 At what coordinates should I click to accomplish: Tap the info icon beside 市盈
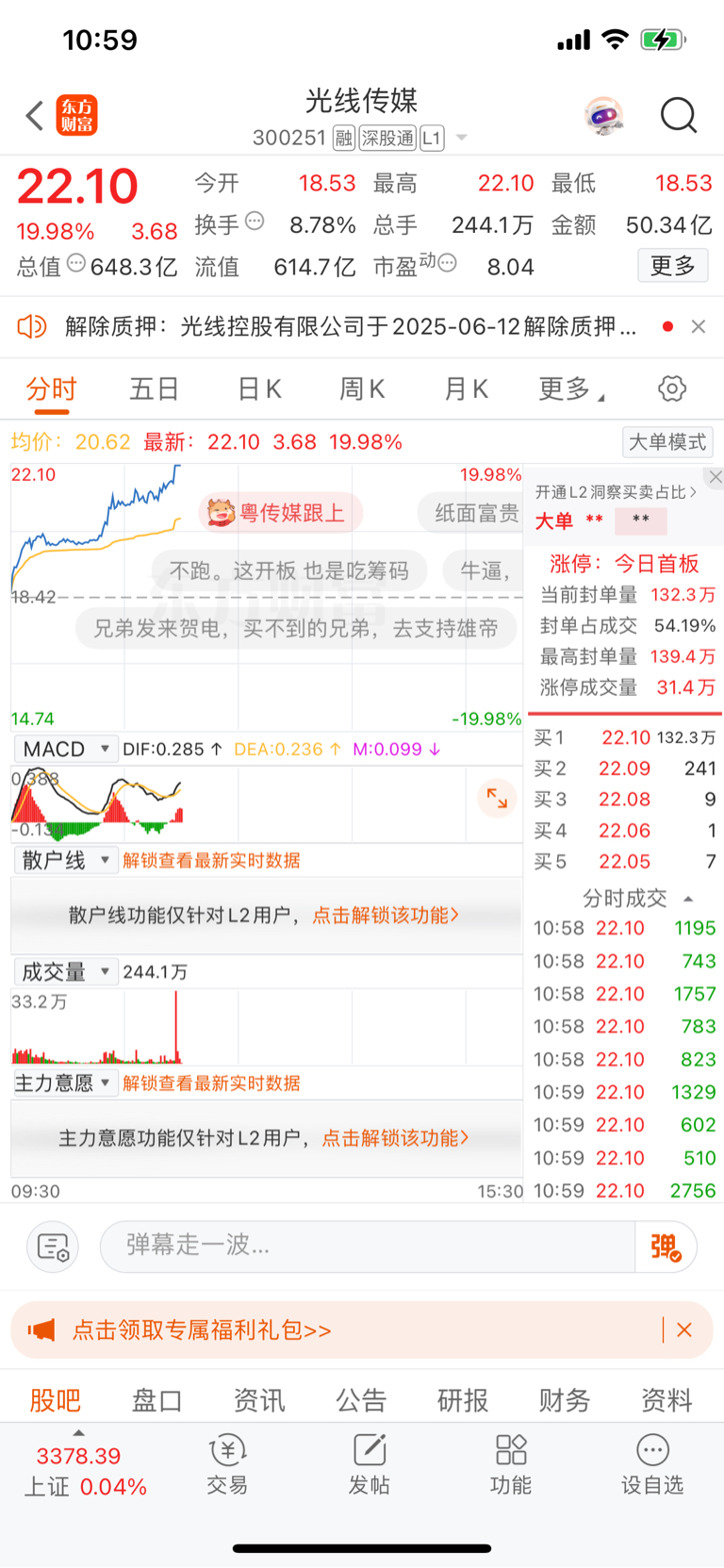coord(447,263)
